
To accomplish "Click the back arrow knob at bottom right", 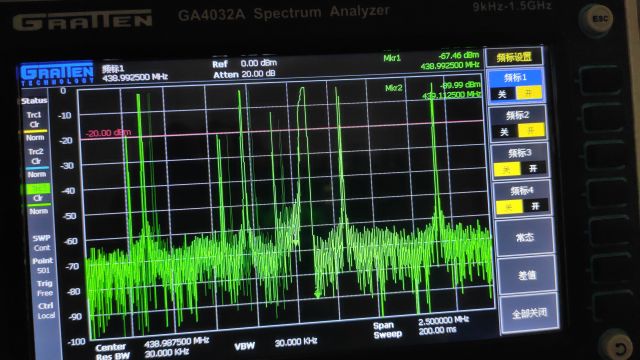I will point(617,346).
